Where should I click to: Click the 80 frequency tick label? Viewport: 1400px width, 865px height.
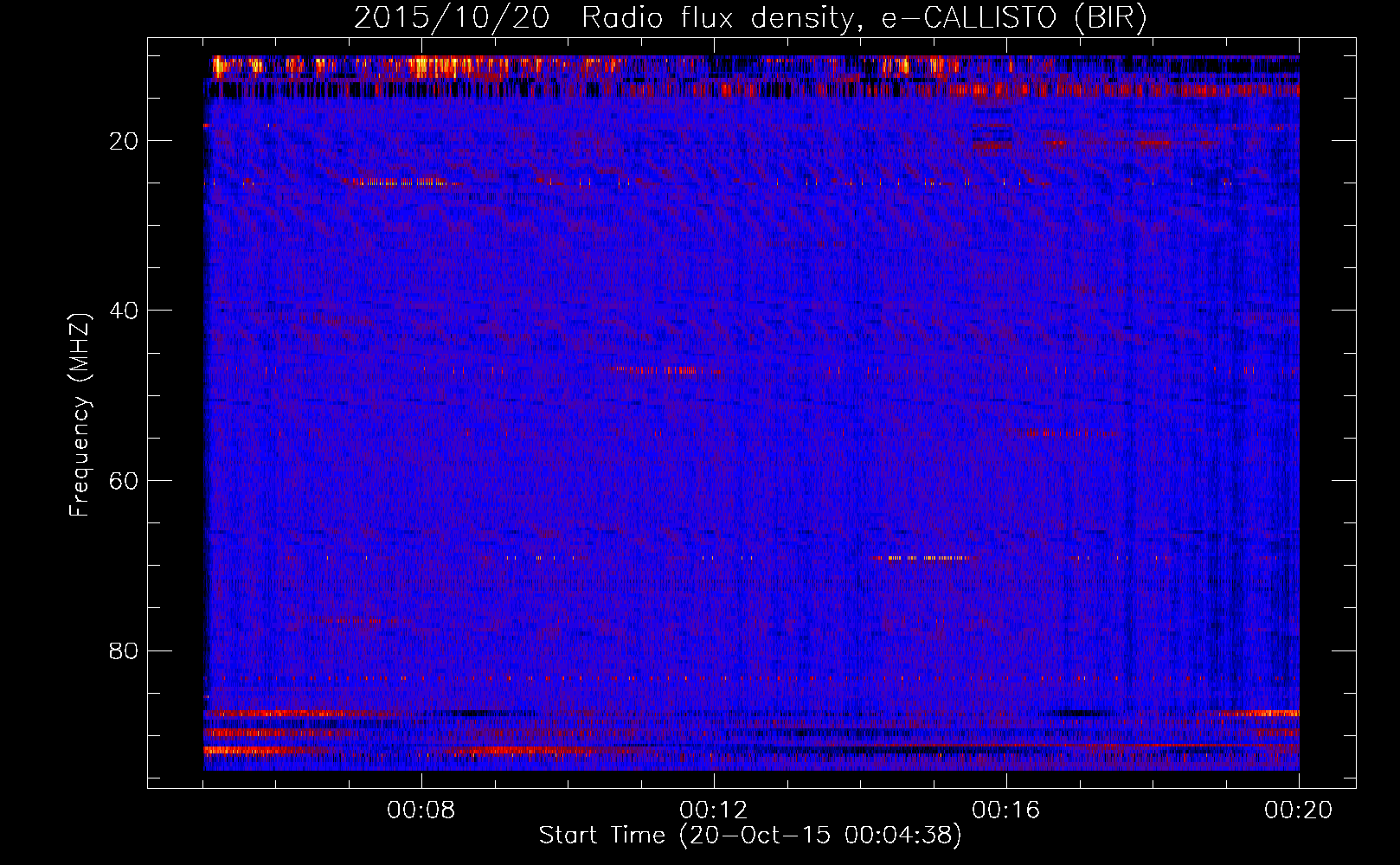124,650
